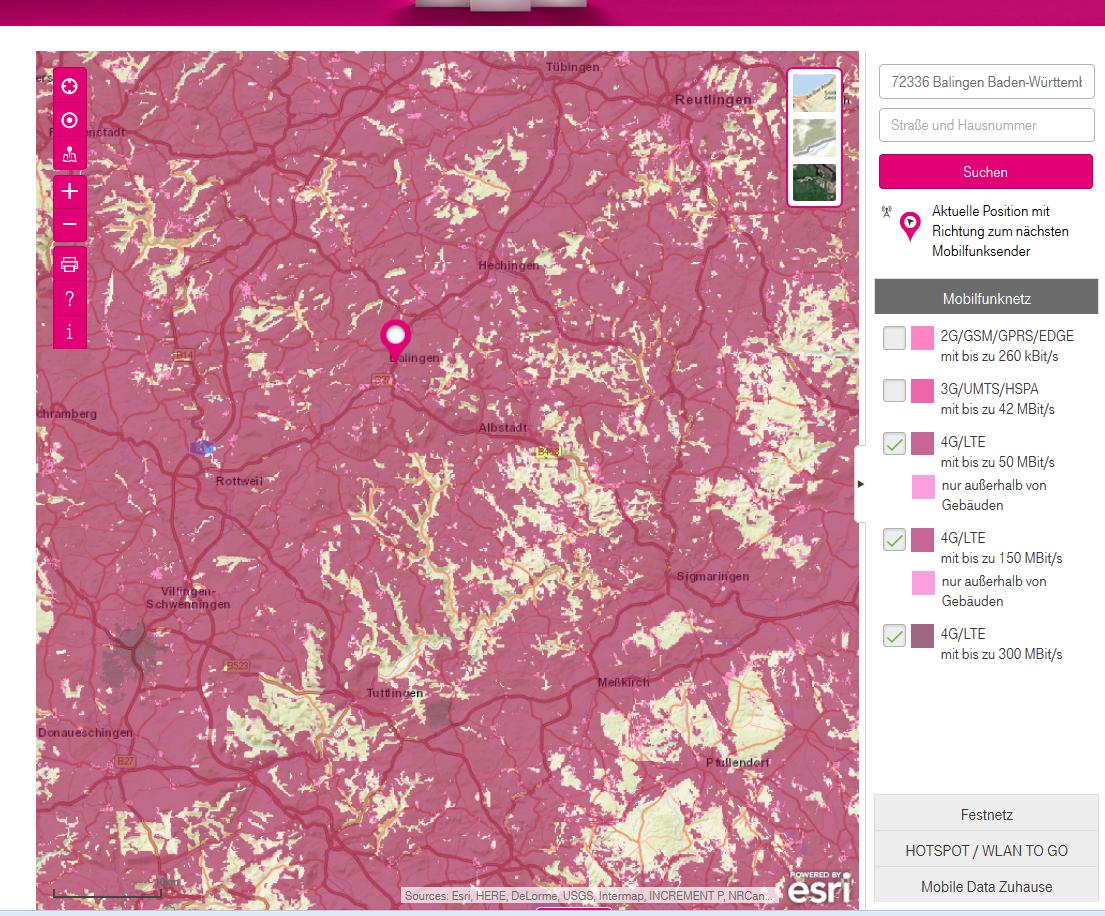Expand HOTSPOT / WLAN TO GO section
This screenshot has height=916, width=1105.
pos(985,851)
